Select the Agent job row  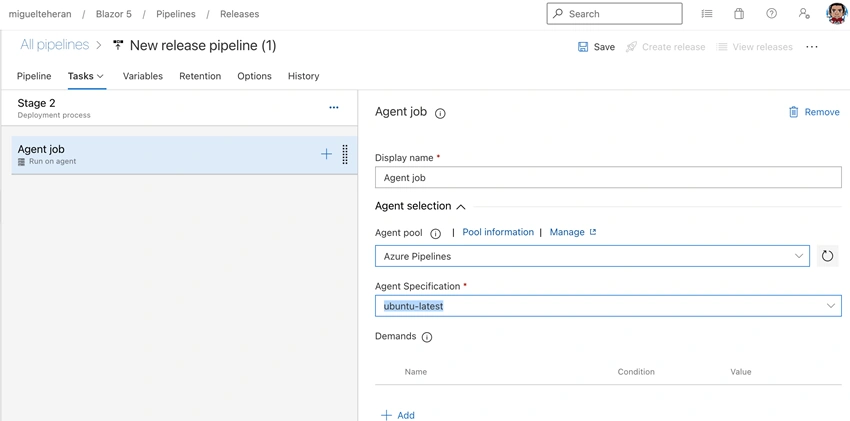click(x=184, y=155)
